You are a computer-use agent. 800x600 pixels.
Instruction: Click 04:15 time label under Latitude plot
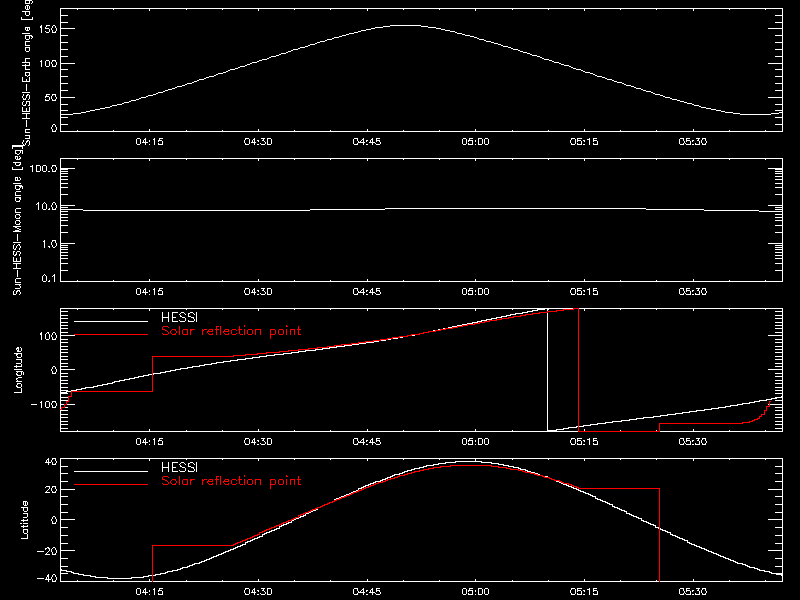(149, 592)
